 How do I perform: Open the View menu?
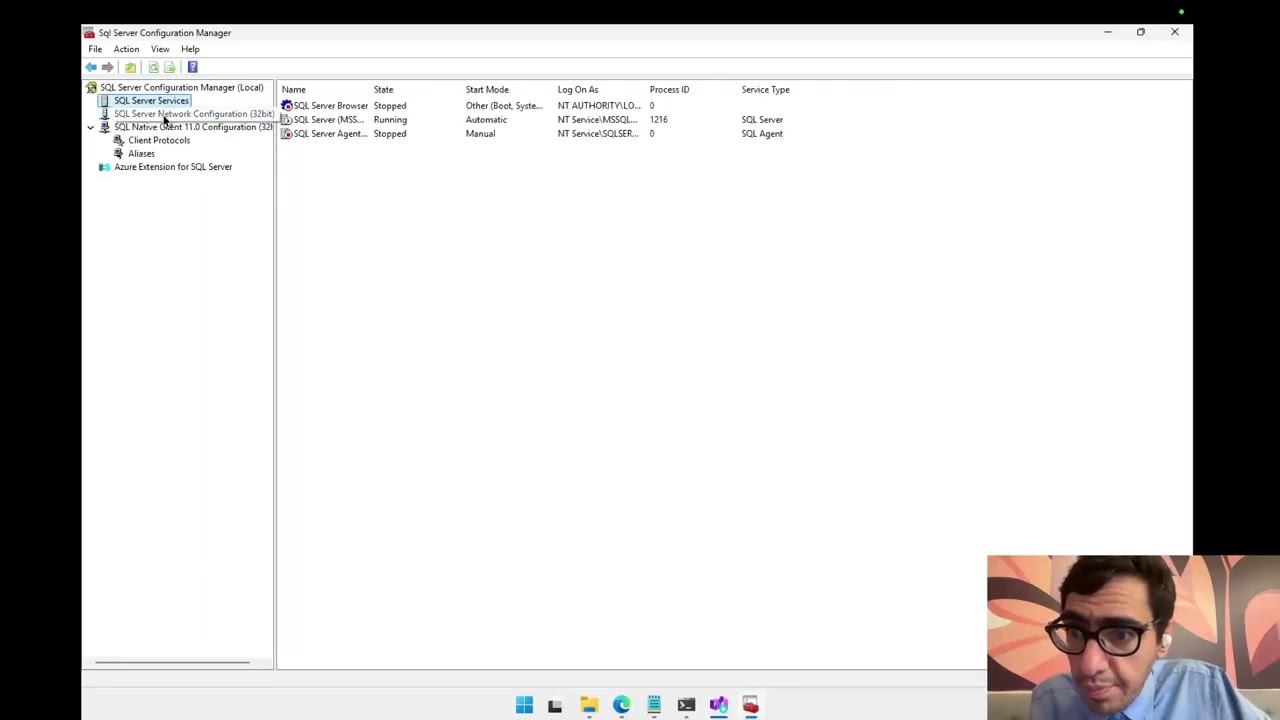click(160, 49)
